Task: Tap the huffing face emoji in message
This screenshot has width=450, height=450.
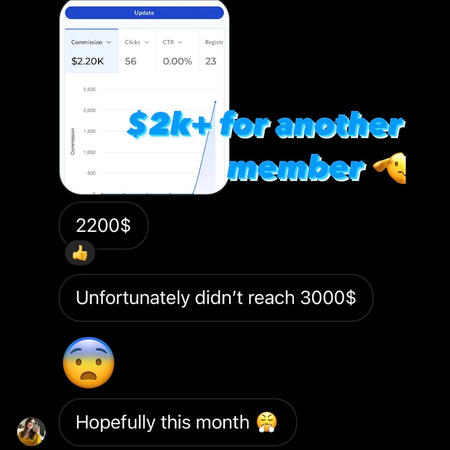Action: [x=267, y=422]
